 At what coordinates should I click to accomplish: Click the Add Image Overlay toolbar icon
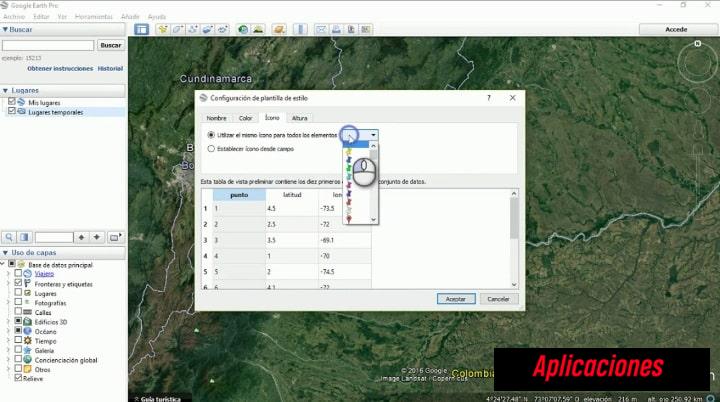208,29
